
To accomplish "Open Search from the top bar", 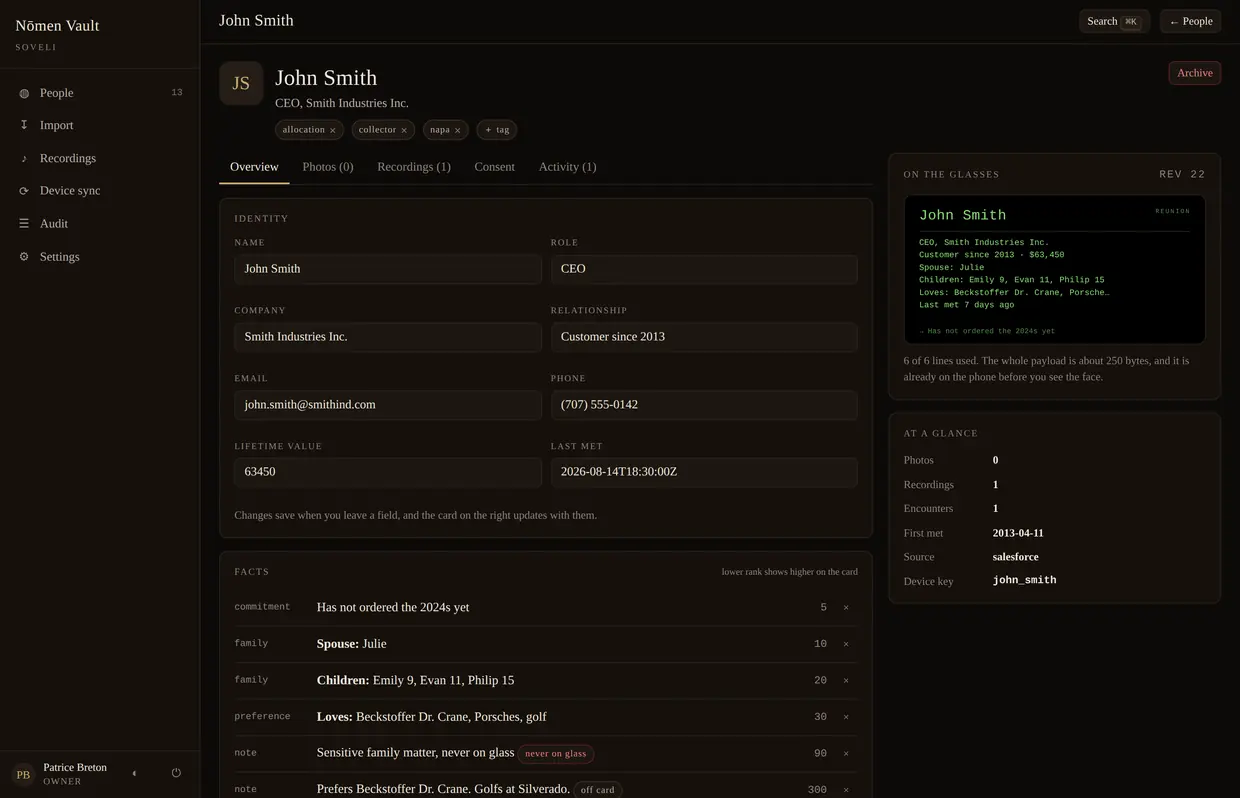I will (x=1114, y=21).
